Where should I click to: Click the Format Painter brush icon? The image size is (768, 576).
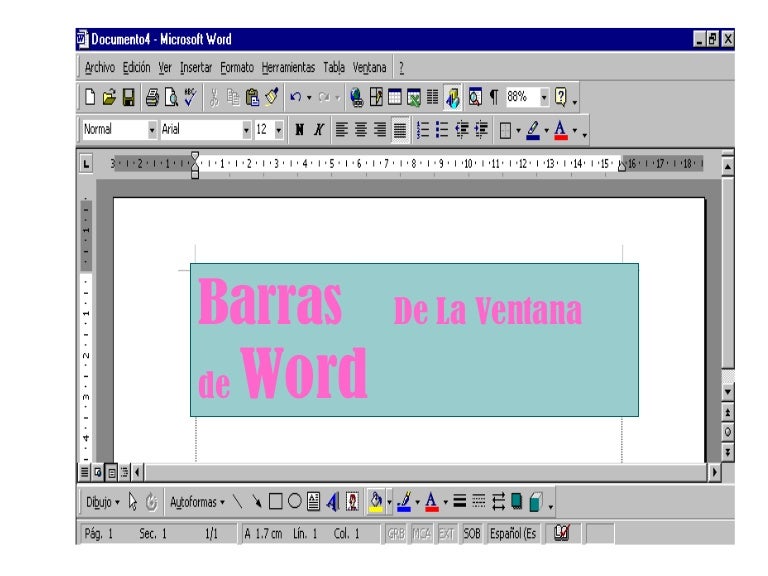click(270, 98)
